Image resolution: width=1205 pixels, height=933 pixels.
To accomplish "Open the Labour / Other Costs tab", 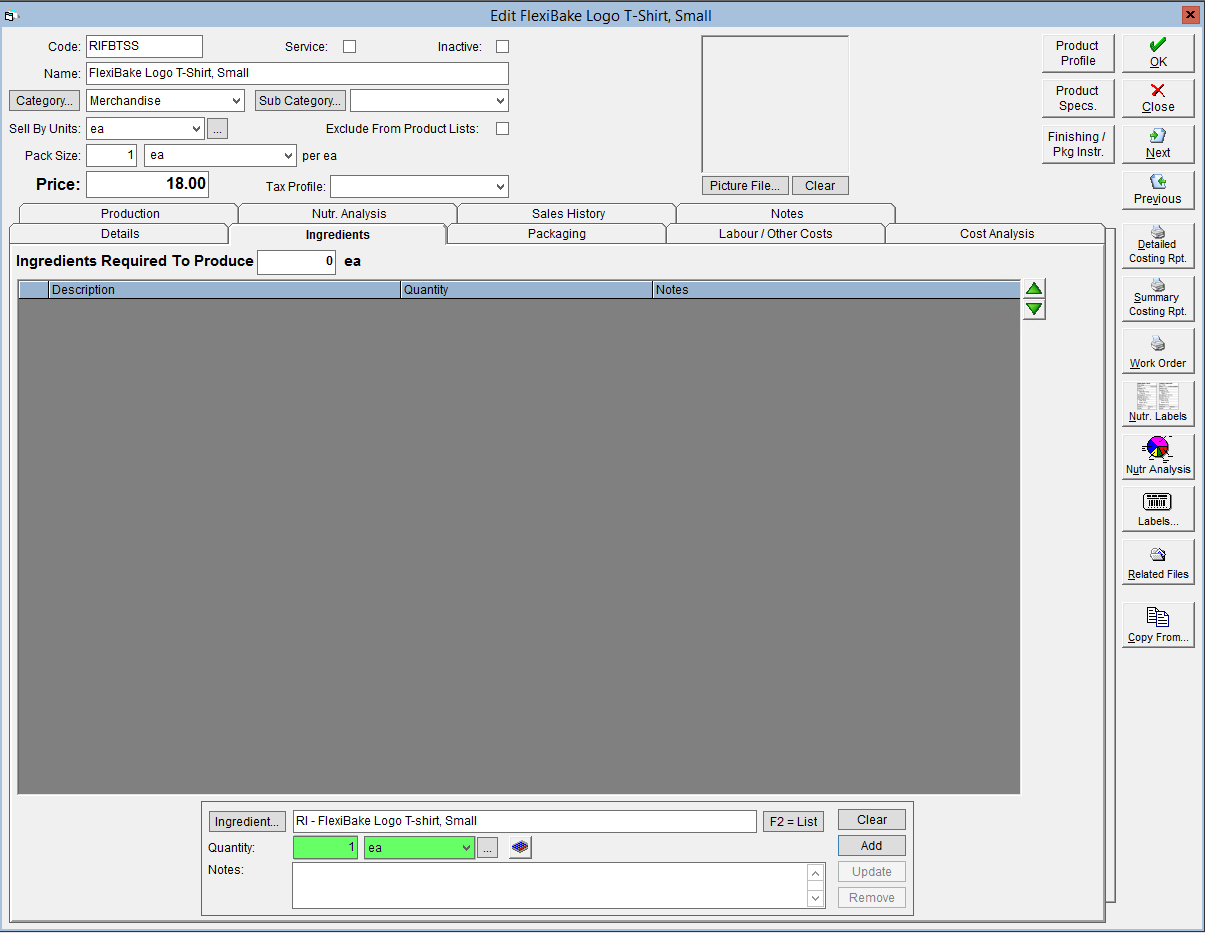I will [776, 234].
